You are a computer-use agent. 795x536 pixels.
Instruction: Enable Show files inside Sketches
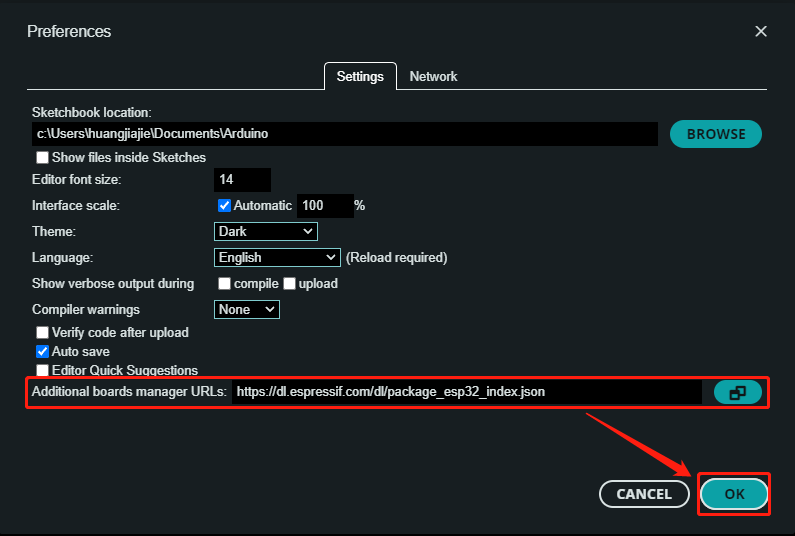[x=43, y=158]
